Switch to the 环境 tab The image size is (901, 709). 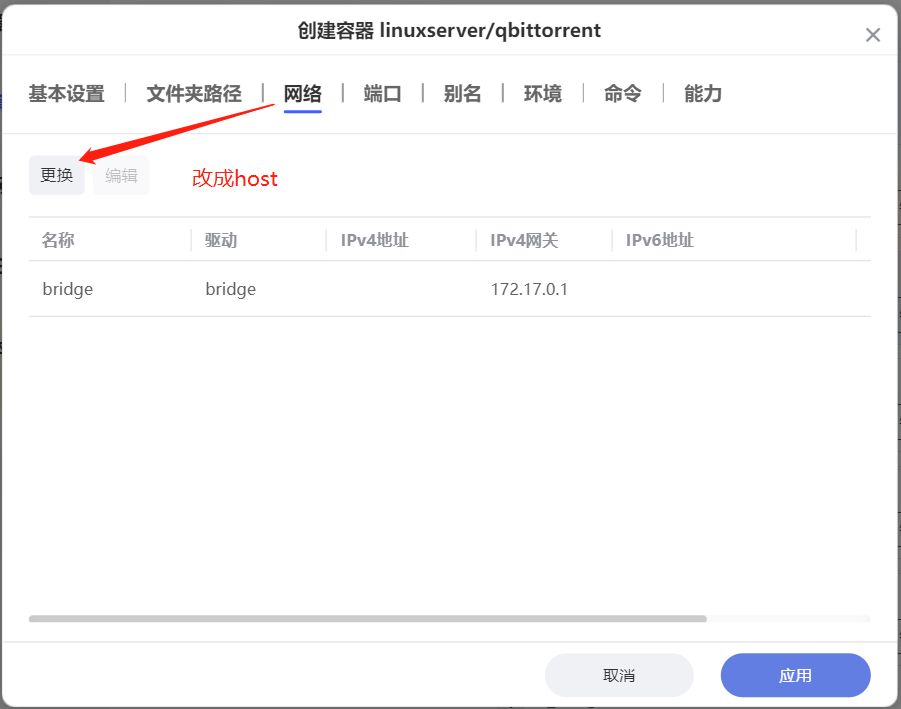pyautogui.click(x=542, y=94)
